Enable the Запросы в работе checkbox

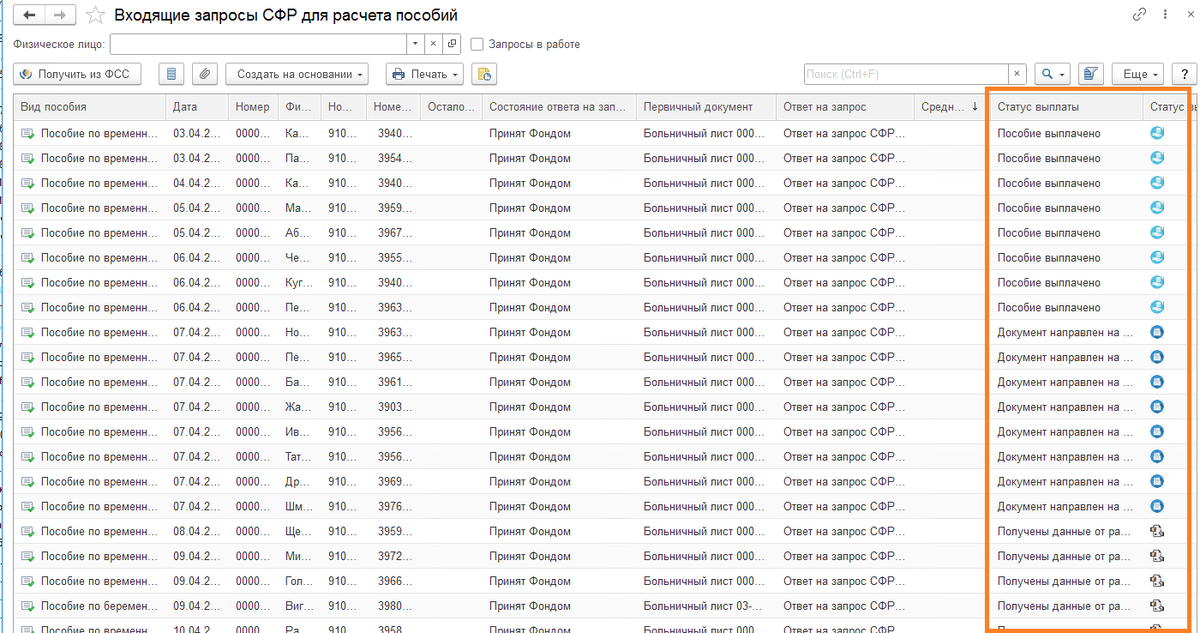click(477, 44)
